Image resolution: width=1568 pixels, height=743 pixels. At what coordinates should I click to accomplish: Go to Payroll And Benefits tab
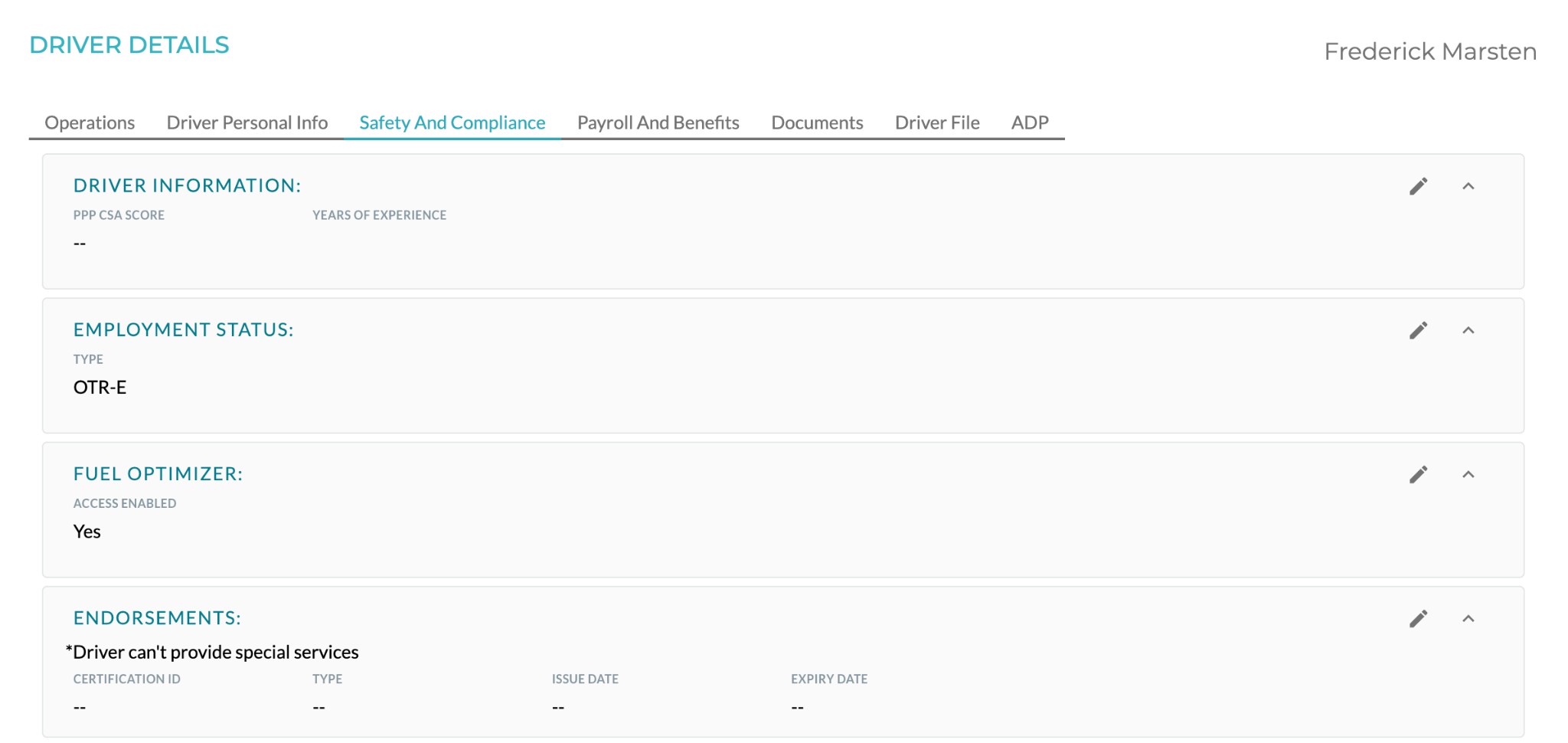[x=658, y=123]
